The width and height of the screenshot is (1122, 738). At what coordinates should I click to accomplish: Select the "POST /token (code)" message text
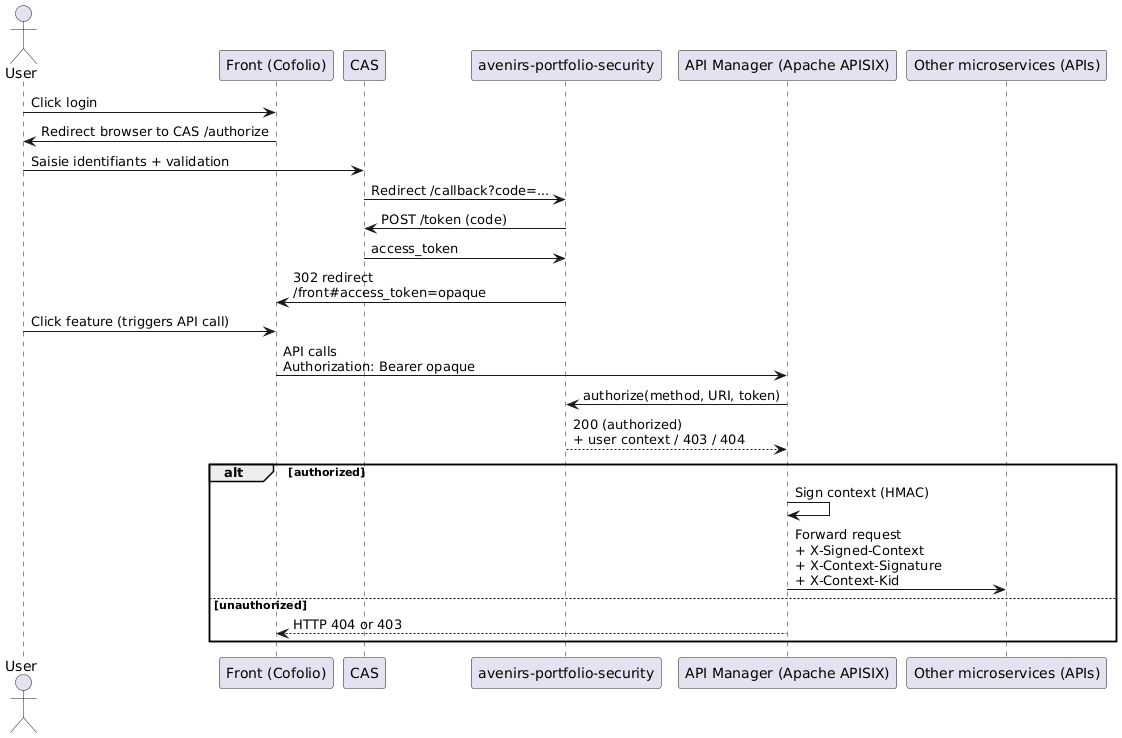[x=443, y=219]
